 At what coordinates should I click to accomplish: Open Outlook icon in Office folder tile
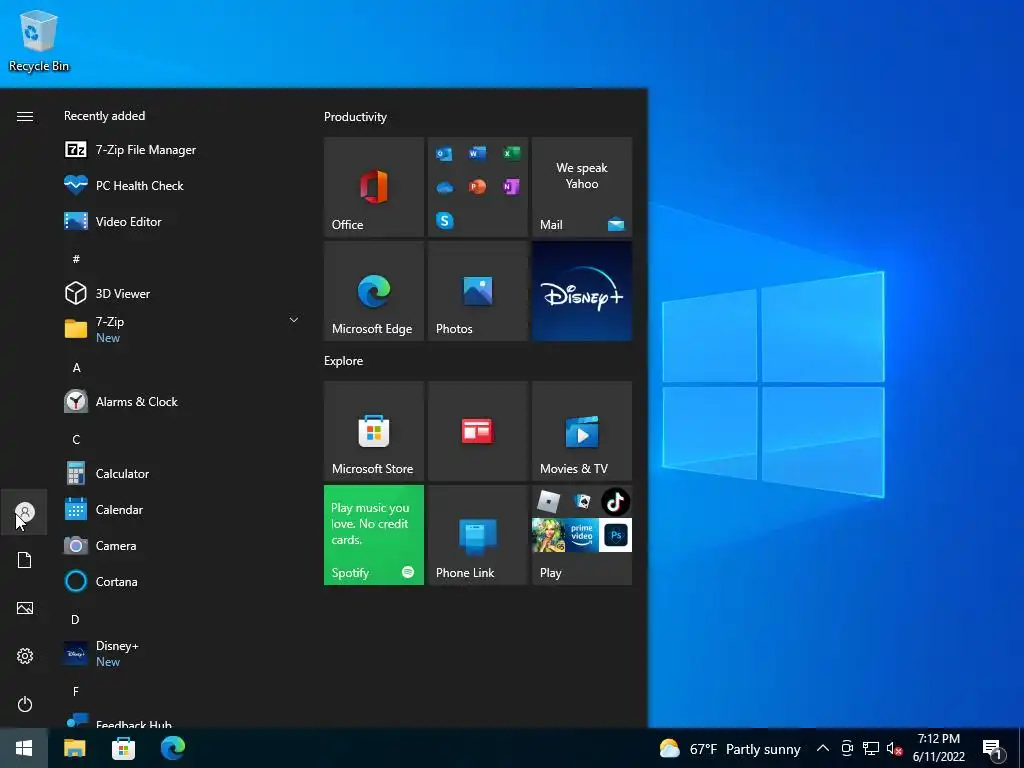(444, 154)
